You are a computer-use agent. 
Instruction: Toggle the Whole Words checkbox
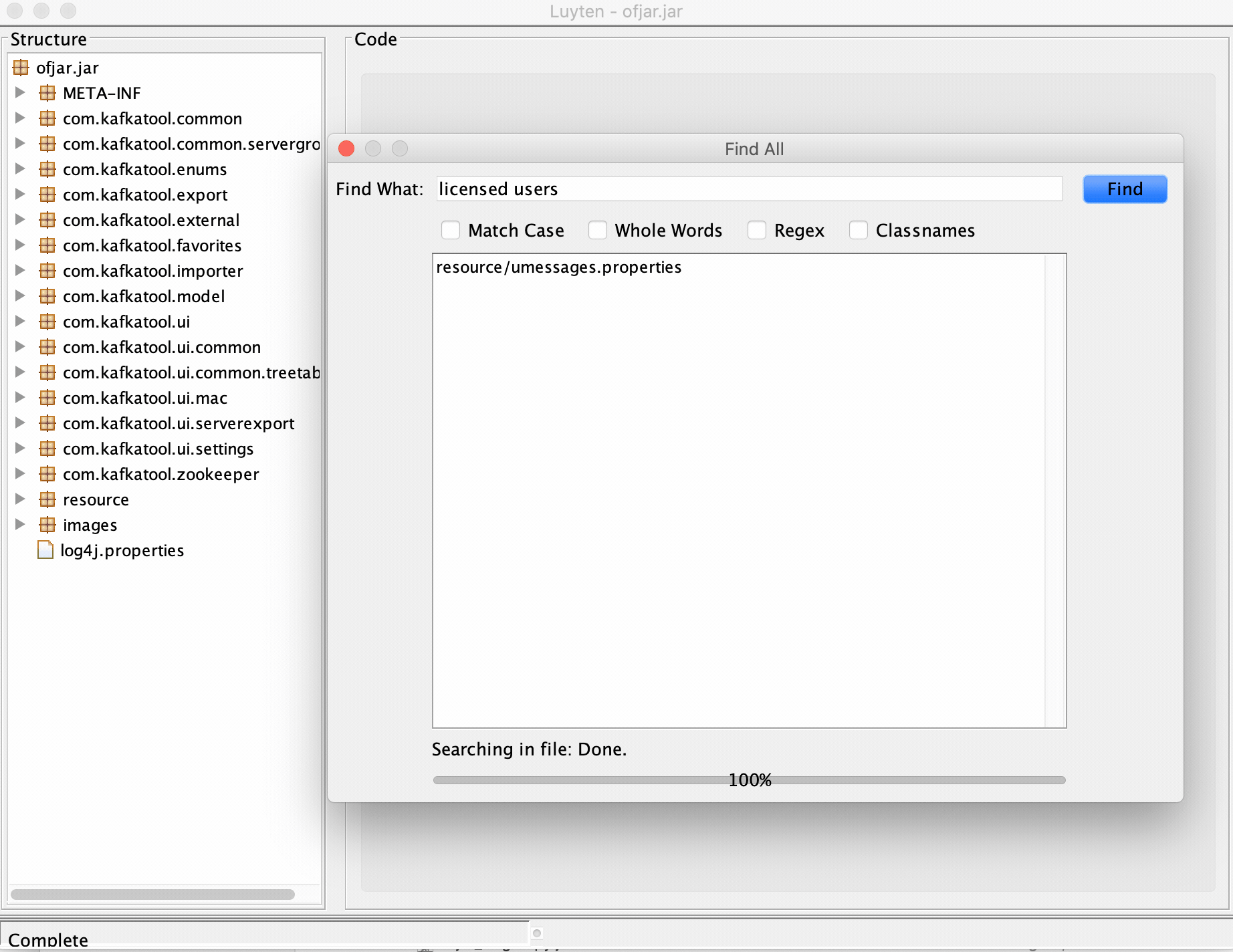coord(597,230)
